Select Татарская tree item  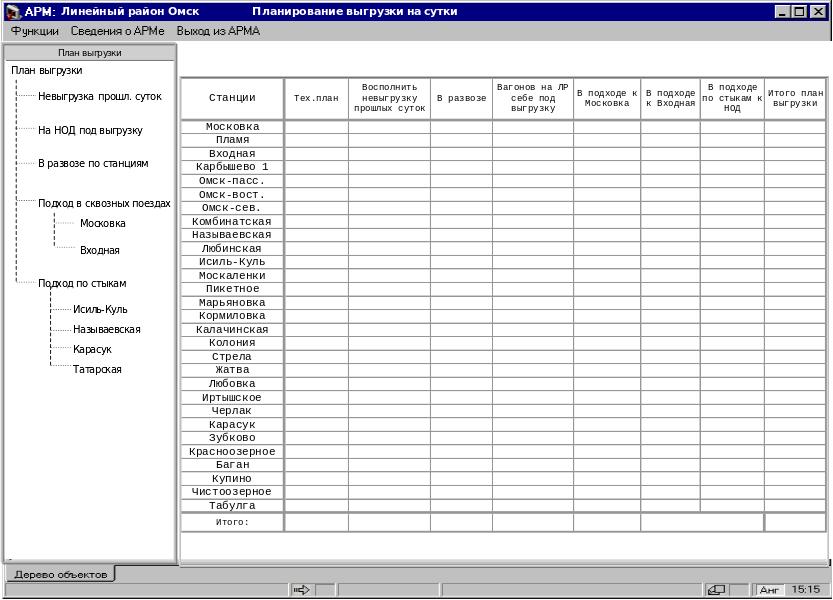tap(97, 369)
